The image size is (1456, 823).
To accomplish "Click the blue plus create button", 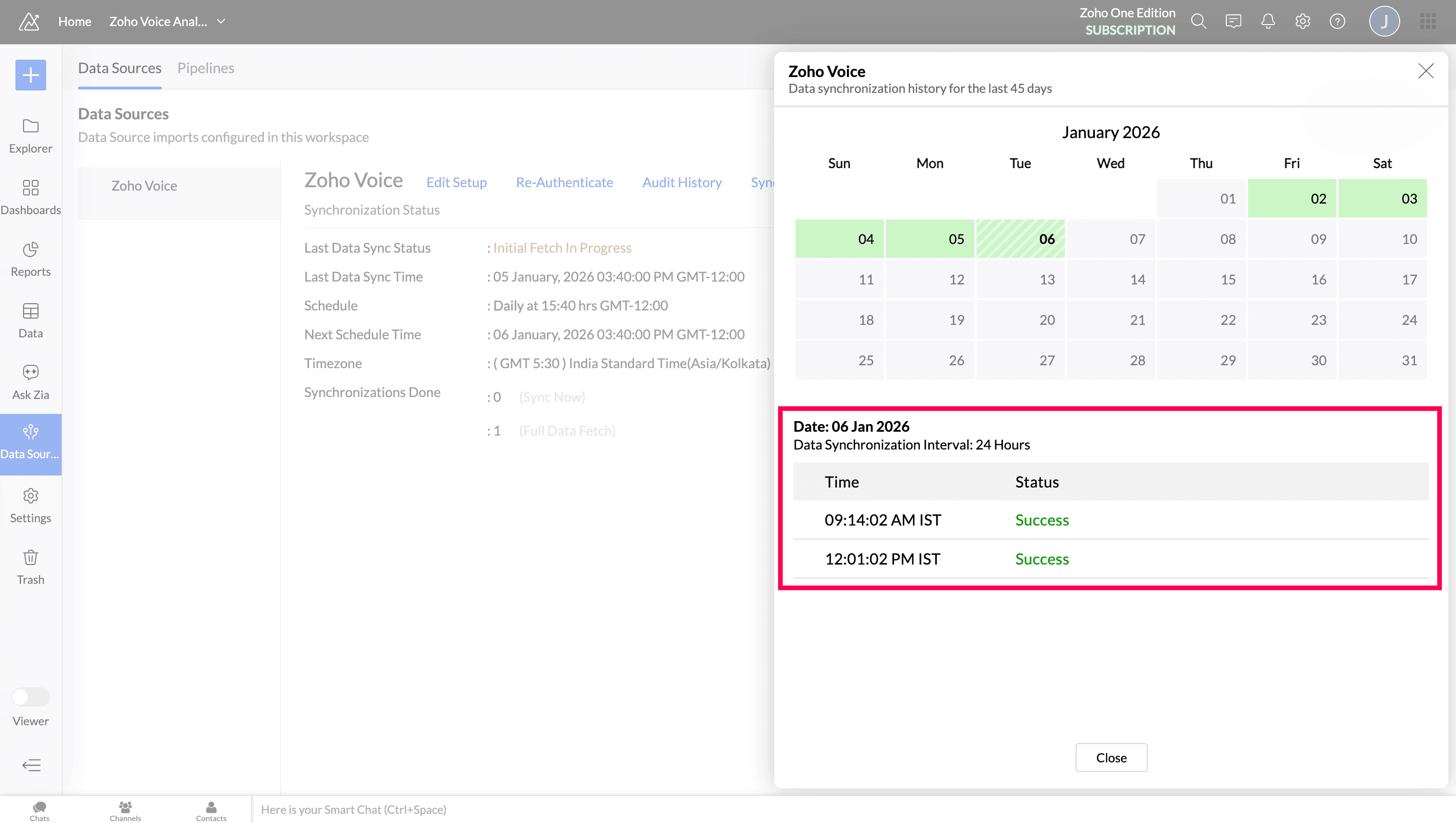I will tap(30, 75).
